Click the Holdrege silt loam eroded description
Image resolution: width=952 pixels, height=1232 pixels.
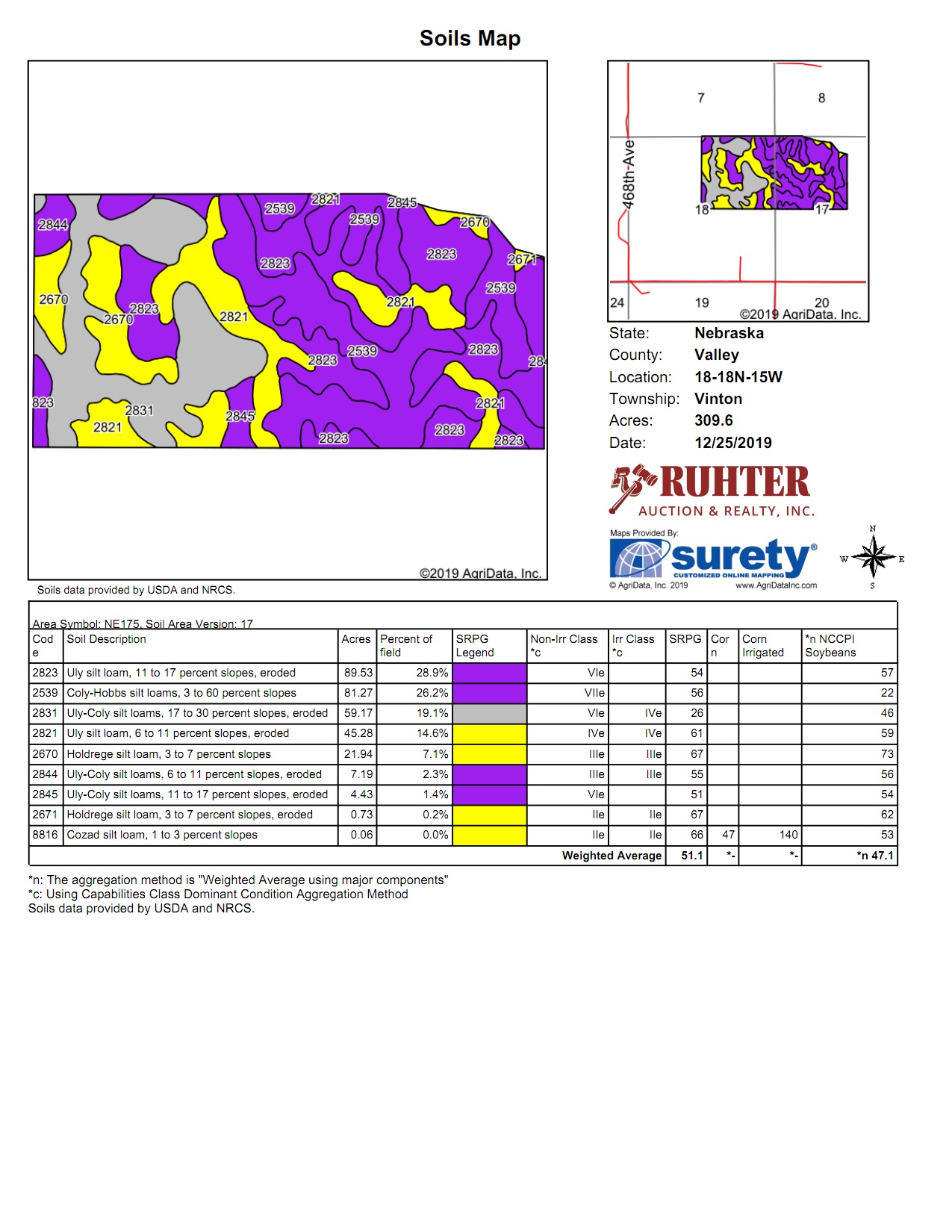(x=190, y=815)
